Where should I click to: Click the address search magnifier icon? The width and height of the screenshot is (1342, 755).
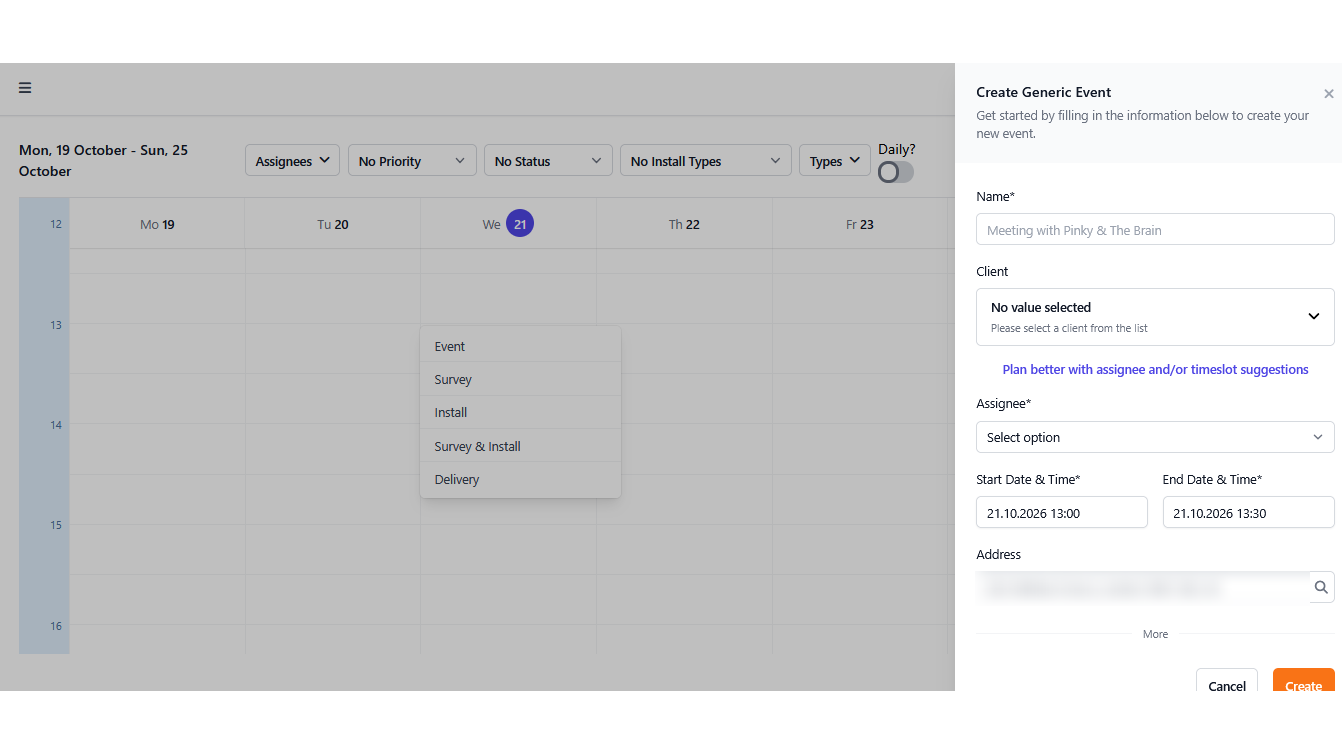tap(1321, 587)
